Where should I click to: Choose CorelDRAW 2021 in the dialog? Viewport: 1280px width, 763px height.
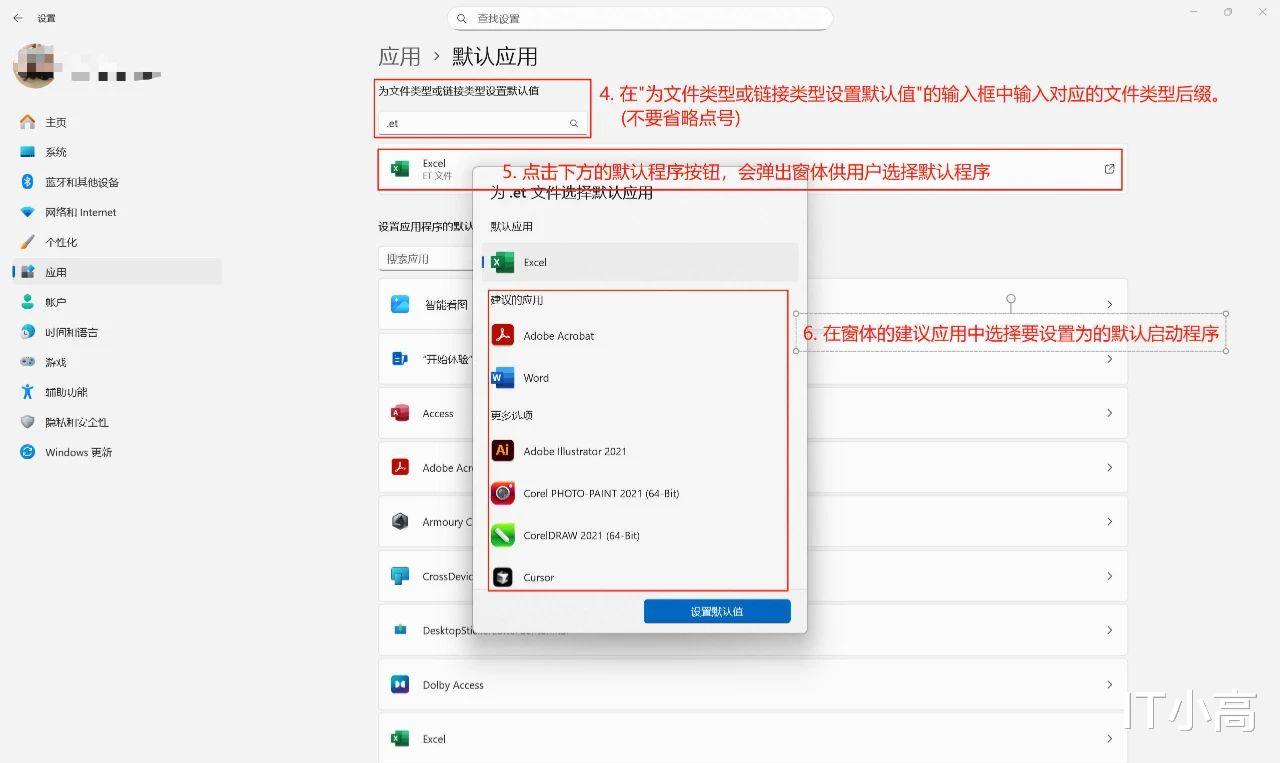pyautogui.click(x=640, y=535)
